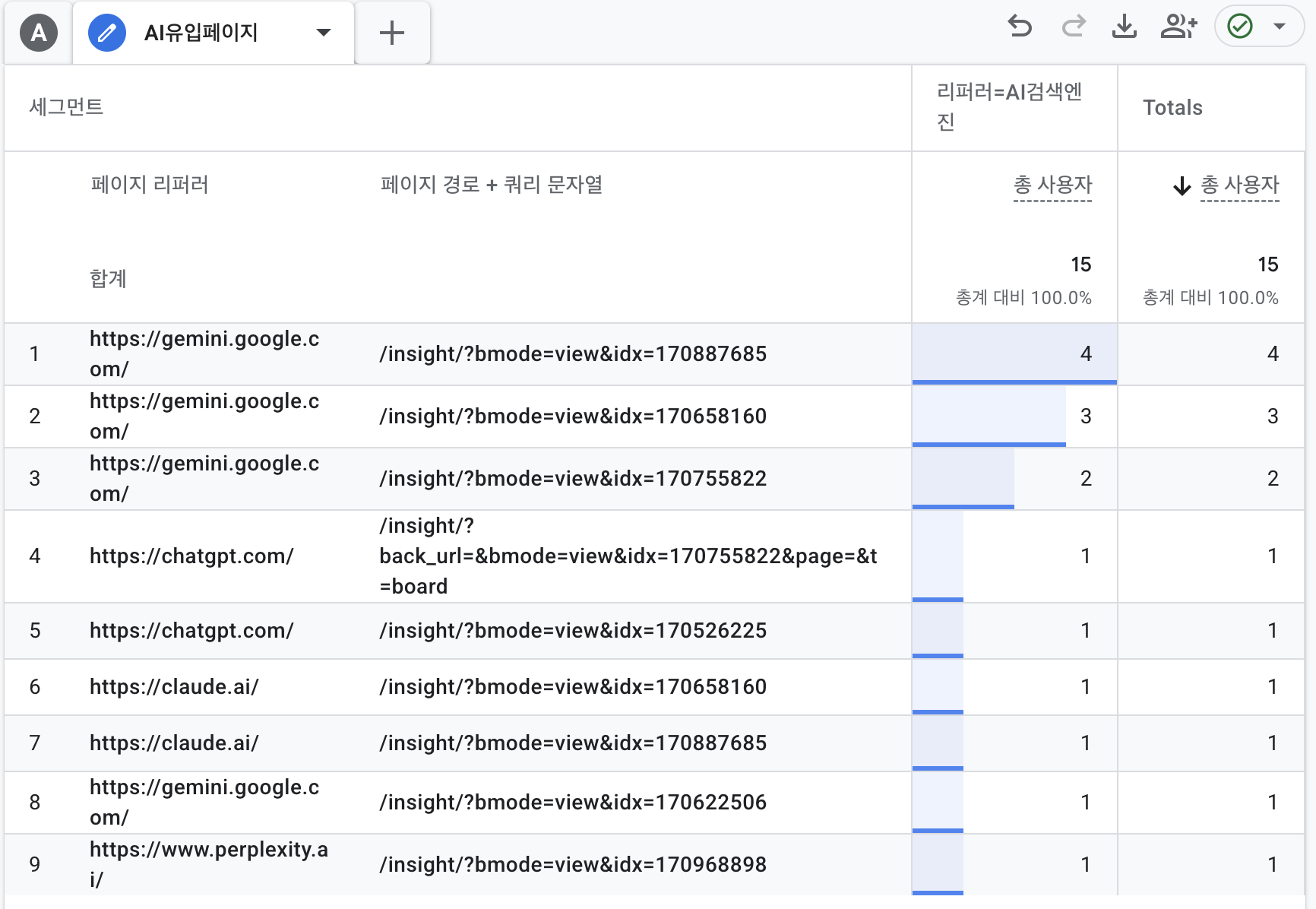This screenshot has width=1316, height=909.
Task: Select https://chatgpt.com/ referrer in row 4
Action: point(191,556)
